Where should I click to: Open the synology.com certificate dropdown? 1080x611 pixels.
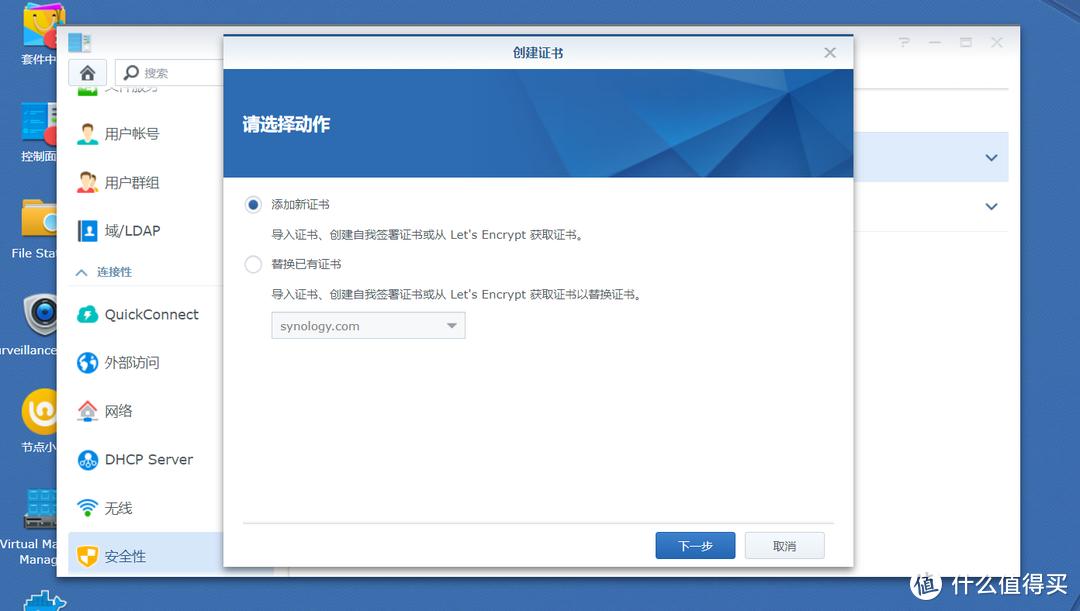click(x=368, y=326)
